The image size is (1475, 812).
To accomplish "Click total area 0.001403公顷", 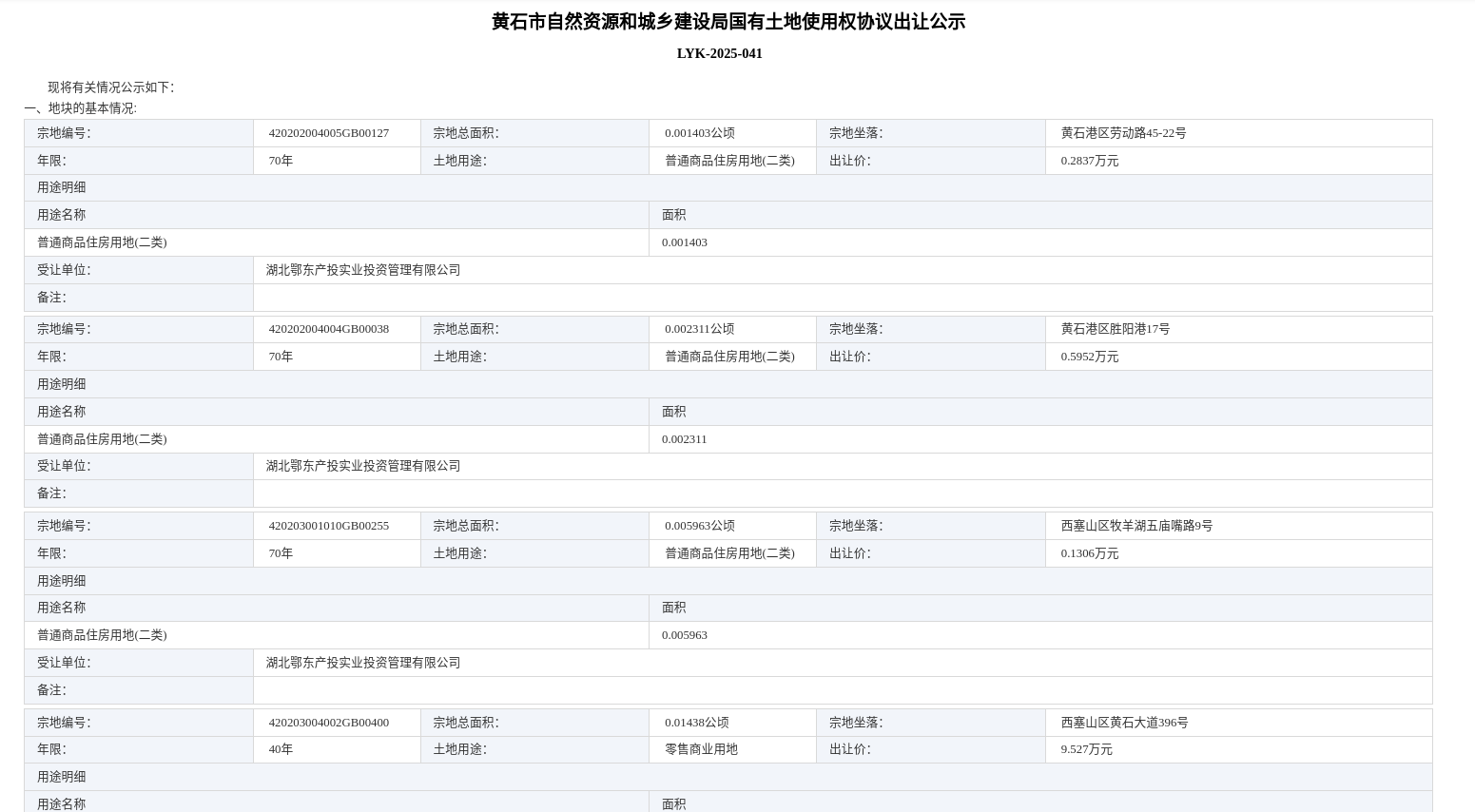I will tap(699, 133).
